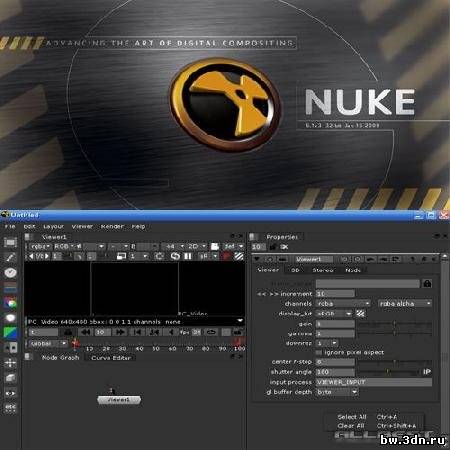Open the Merge nodes icon

tap(10, 348)
